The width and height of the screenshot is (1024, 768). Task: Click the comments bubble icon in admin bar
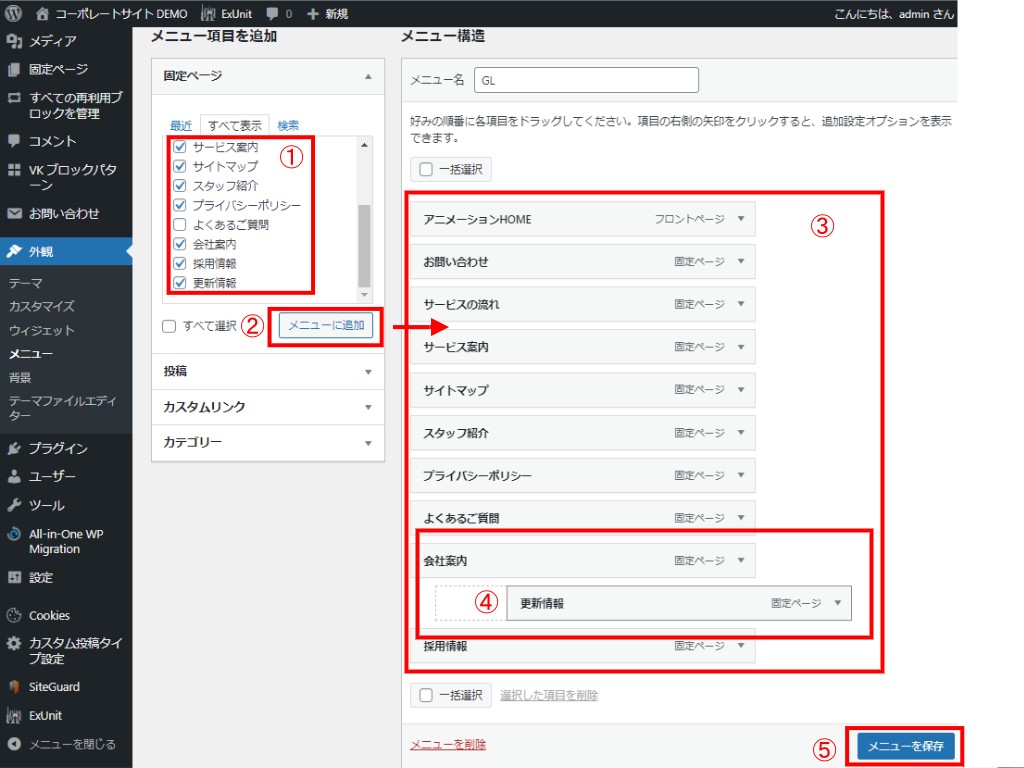[x=272, y=14]
